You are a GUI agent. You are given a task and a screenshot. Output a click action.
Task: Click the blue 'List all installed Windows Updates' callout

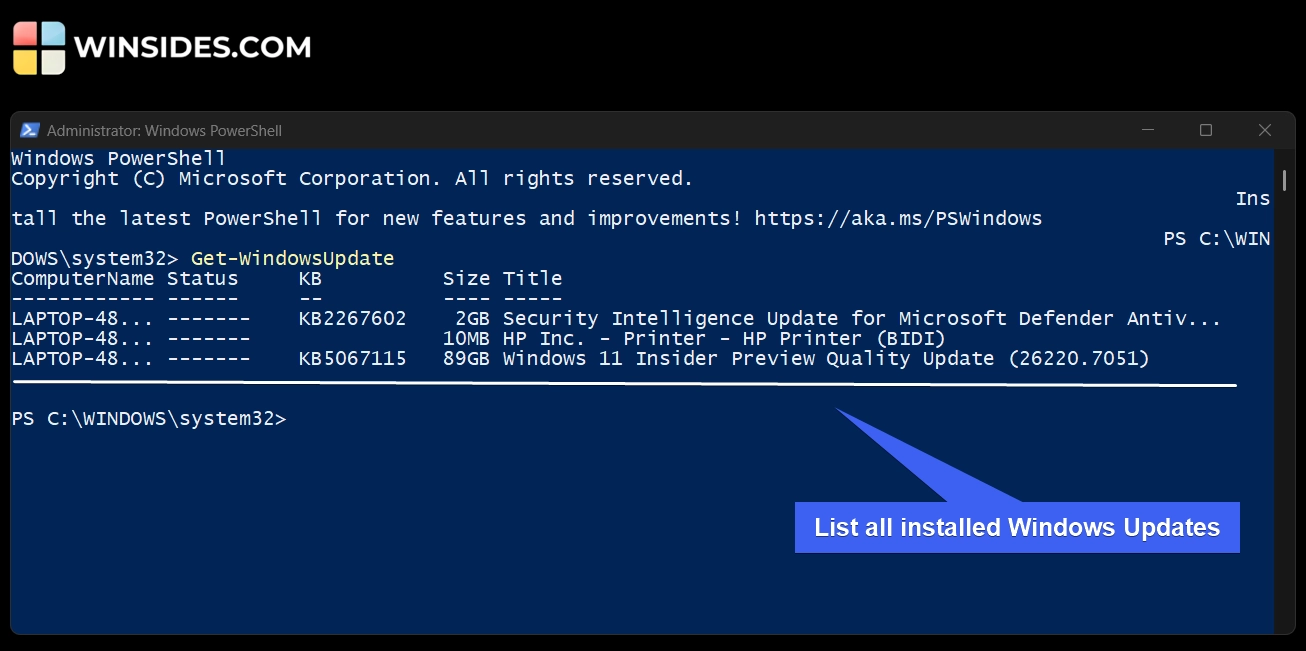[x=1016, y=527]
